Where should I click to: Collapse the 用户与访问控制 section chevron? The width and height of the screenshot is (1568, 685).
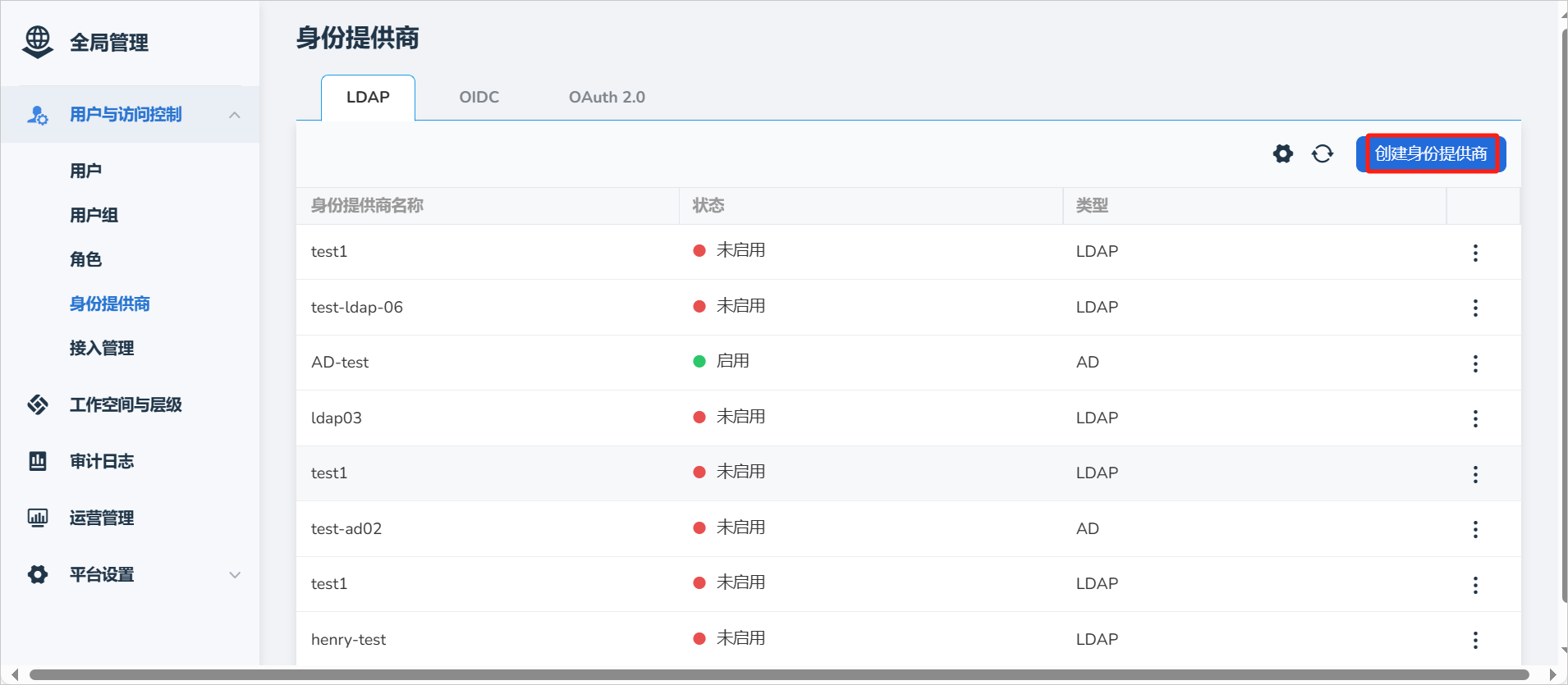tap(235, 115)
